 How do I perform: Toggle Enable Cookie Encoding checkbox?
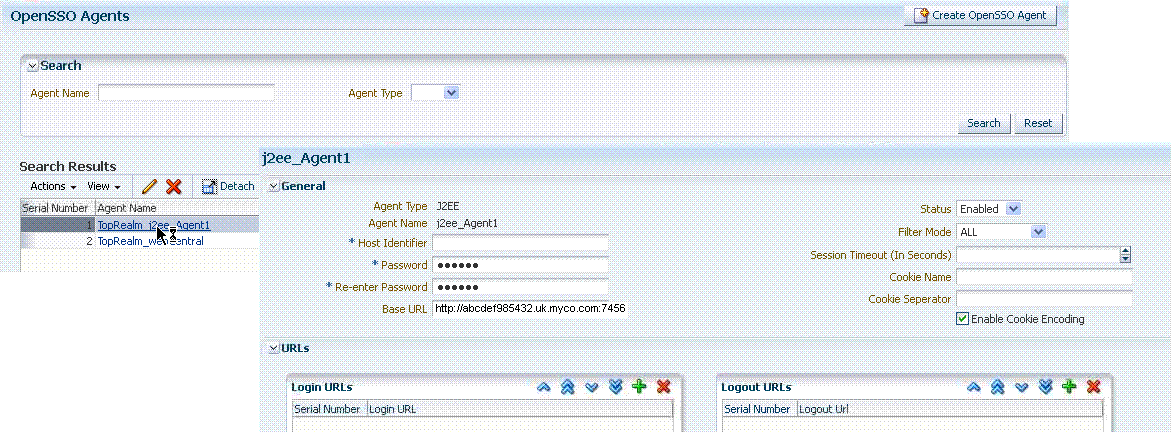point(963,319)
